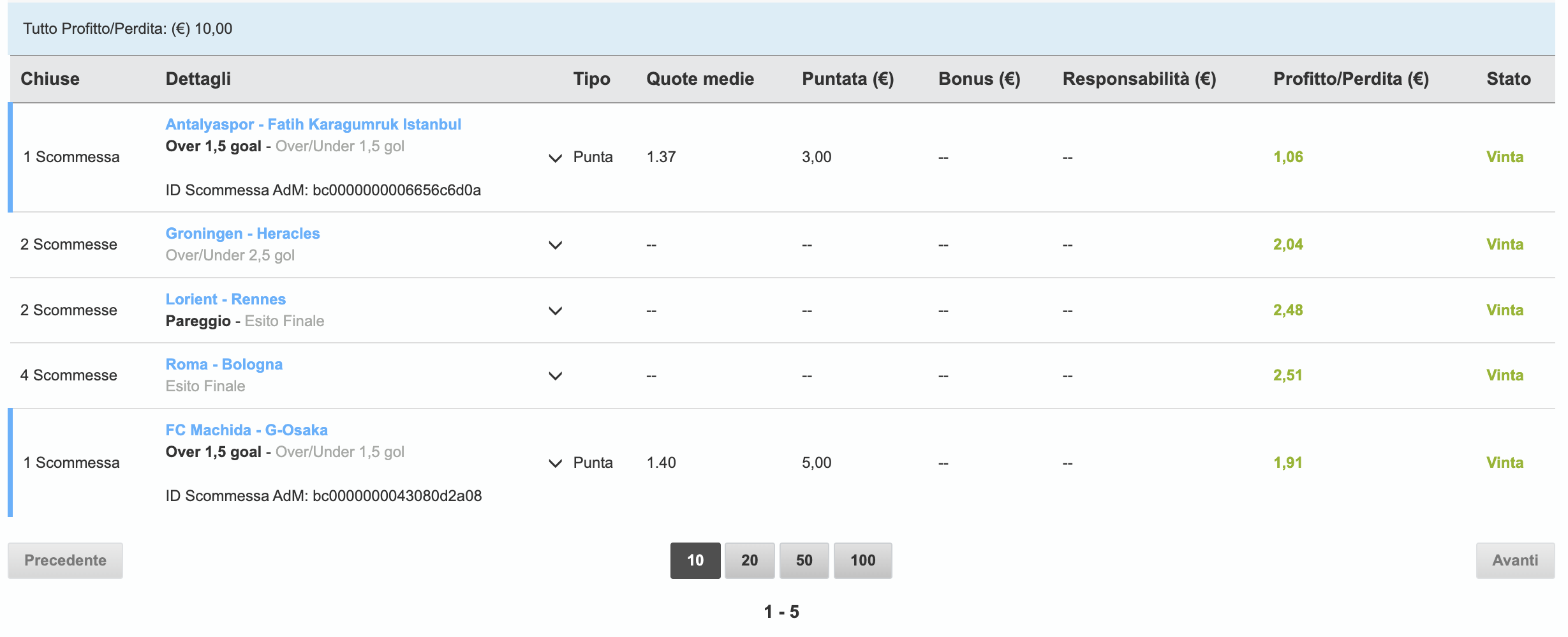Click the Quote medie column header
Screen dimensions: 1568x637
(x=700, y=79)
